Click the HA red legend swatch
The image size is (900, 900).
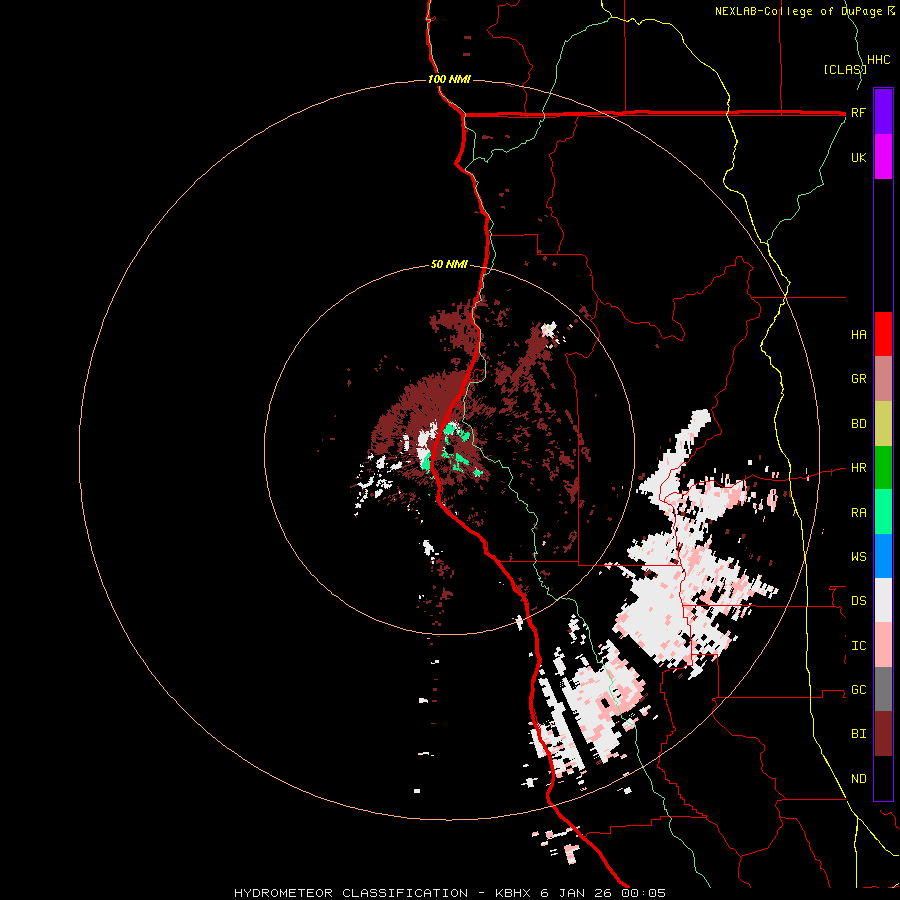coord(883,334)
